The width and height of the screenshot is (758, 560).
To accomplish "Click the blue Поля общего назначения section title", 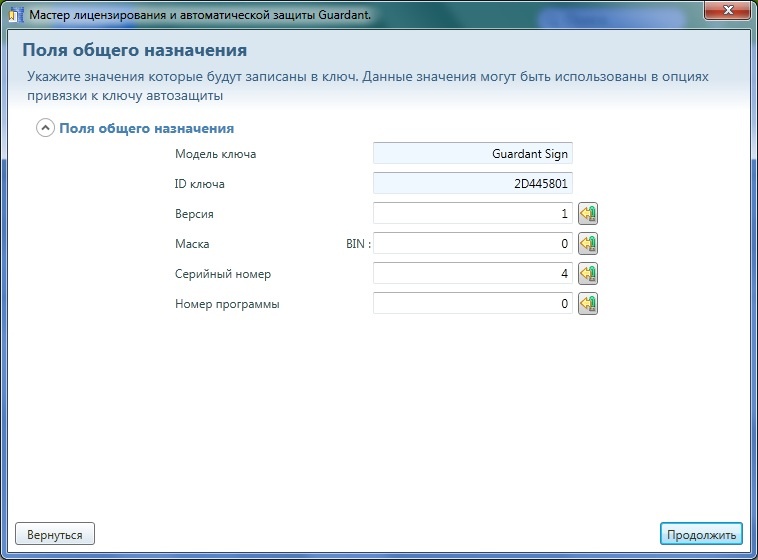I will 147,128.
